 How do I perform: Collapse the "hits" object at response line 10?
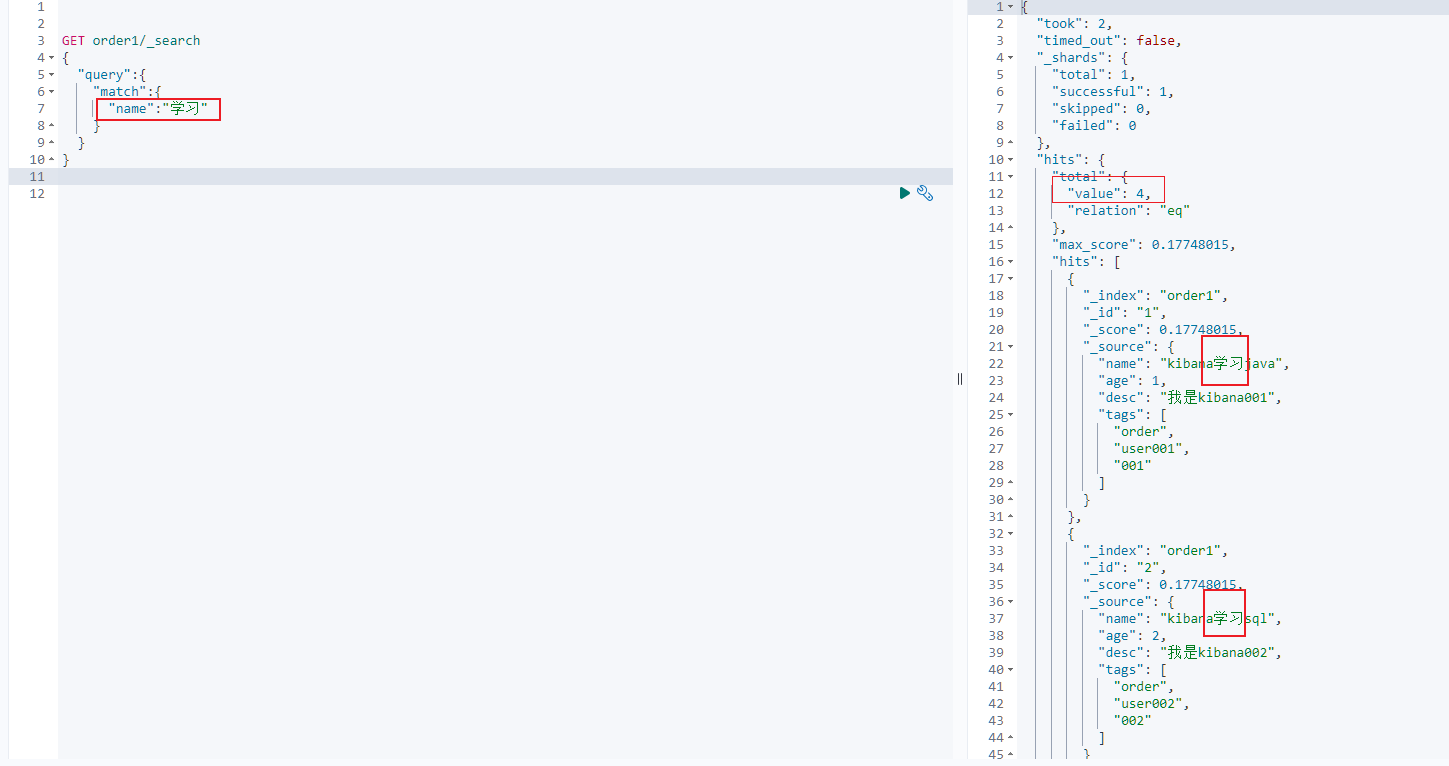click(x=1009, y=159)
